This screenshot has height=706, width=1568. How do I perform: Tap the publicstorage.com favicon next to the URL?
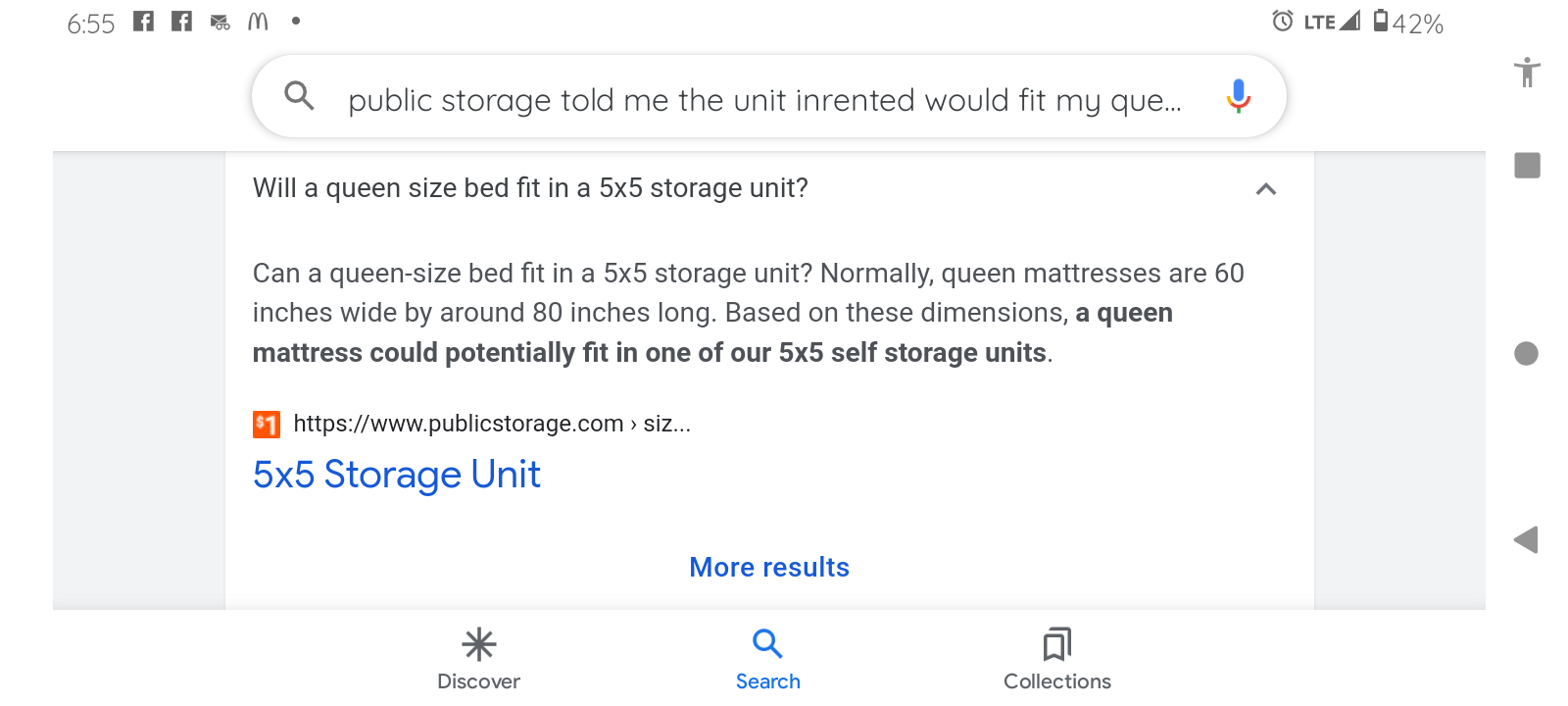click(265, 424)
